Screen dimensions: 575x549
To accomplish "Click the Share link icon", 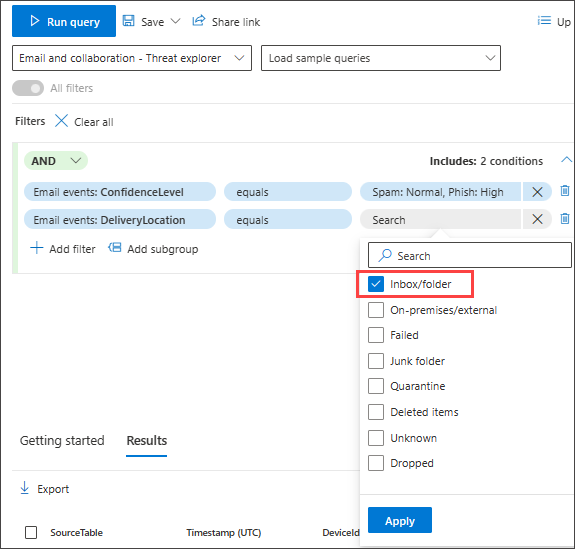I will [199, 21].
